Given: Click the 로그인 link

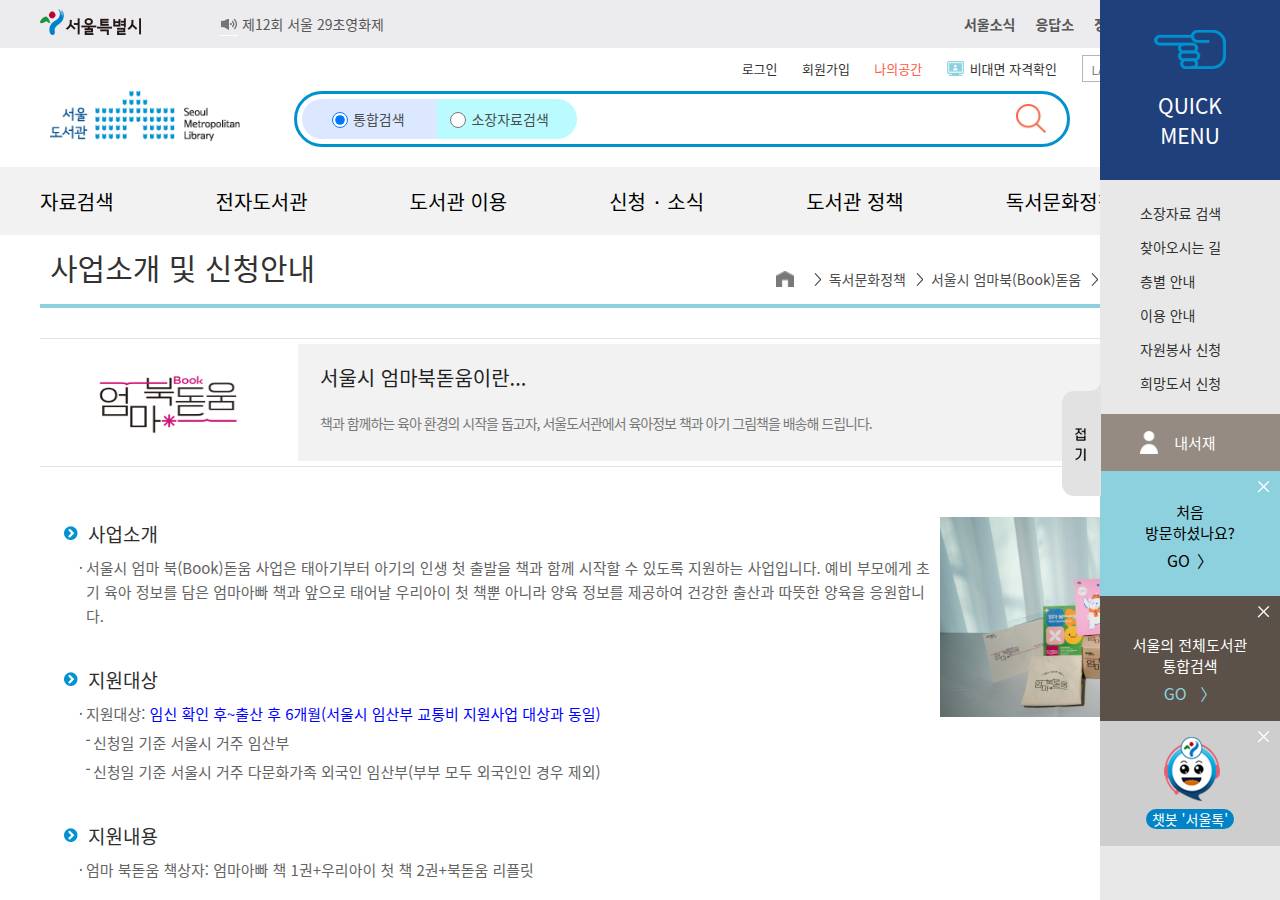Looking at the screenshot, I should [759, 69].
